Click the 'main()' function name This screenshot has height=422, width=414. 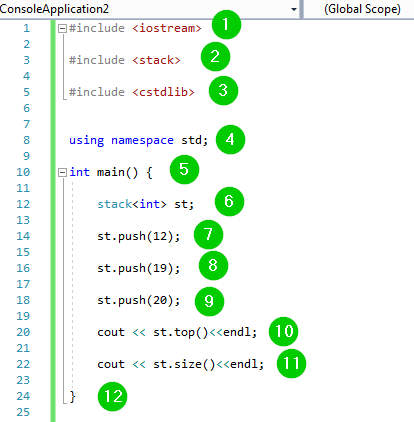[117, 172]
